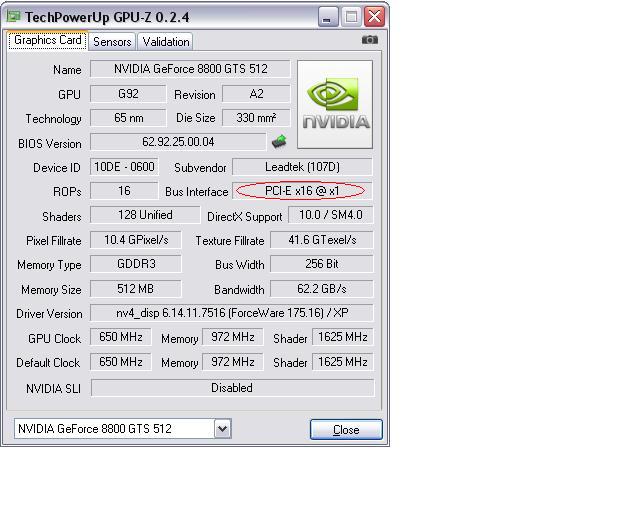Click the BIOS save chip icon
Image resolution: width=640 pixels, height=512 pixels.
point(279,142)
